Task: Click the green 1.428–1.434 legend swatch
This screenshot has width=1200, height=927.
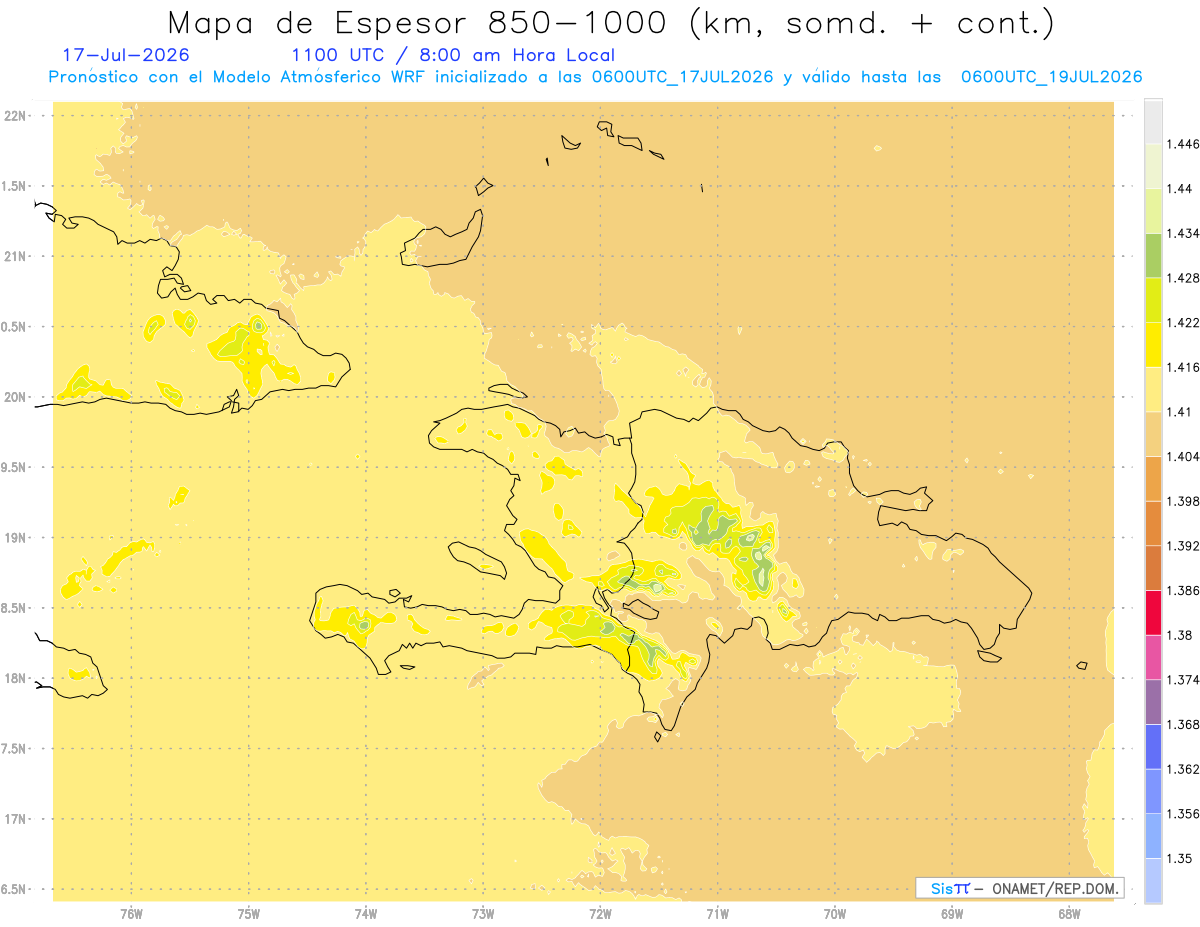Action: point(1153,255)
